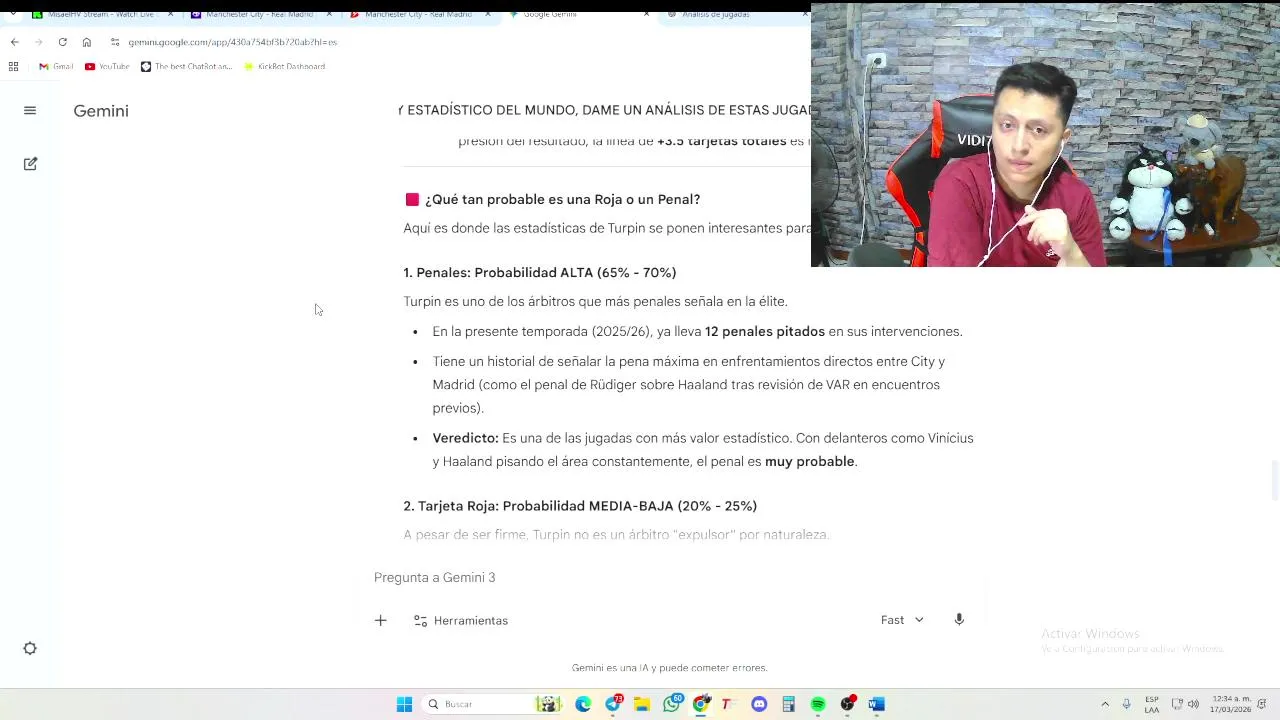Click the Gemini logo text
The height and width of the screenshot is (720, 1280).
[101, 111]
